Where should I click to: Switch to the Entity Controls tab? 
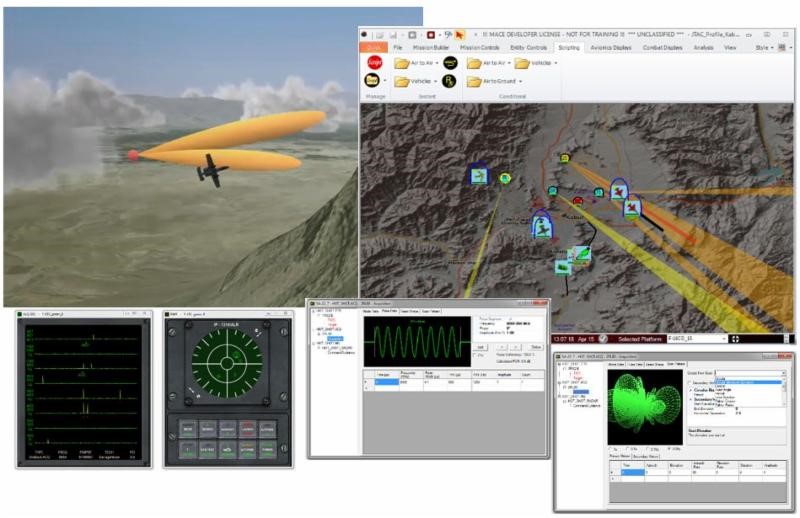click(x=529, y=47)
